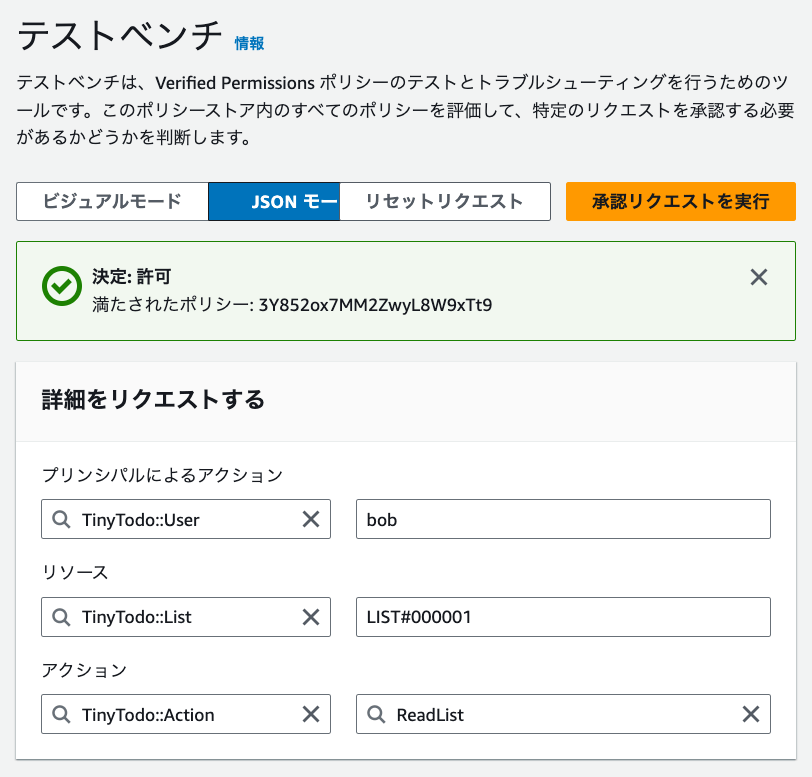
Task: Switch to ビジュアルモード
Action: [x=112, y=201]
